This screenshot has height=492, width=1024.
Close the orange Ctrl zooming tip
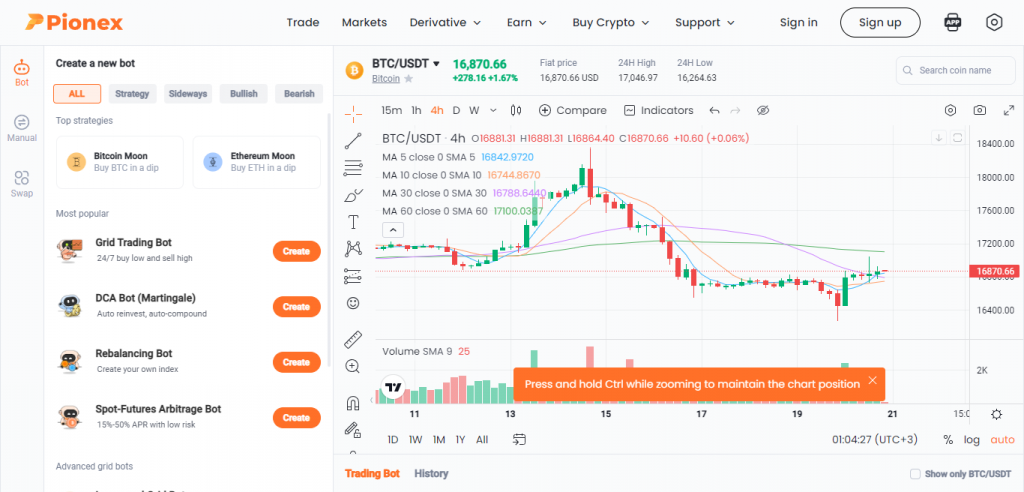873,381
